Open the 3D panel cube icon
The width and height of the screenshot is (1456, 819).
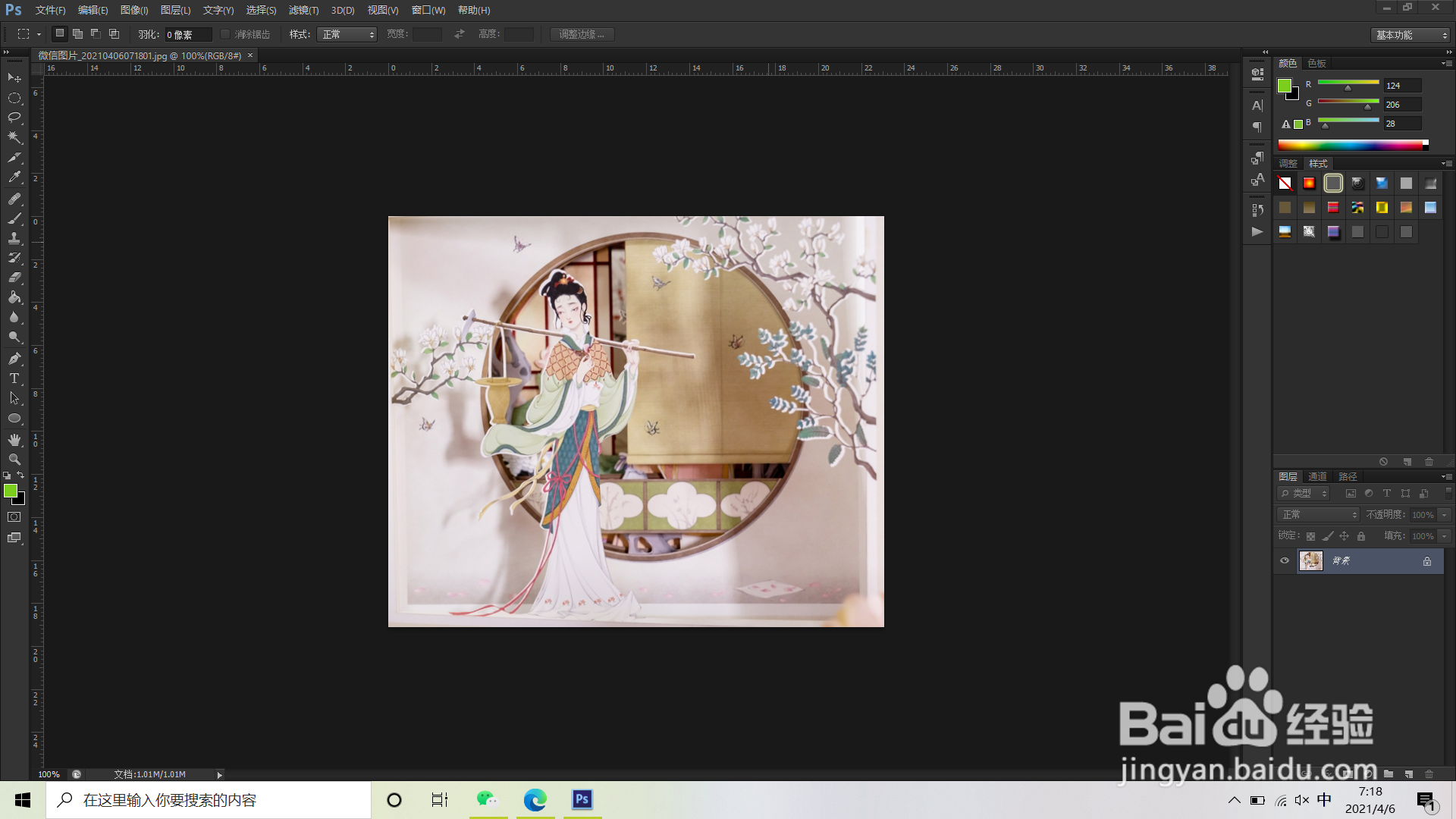[1257, 74]
